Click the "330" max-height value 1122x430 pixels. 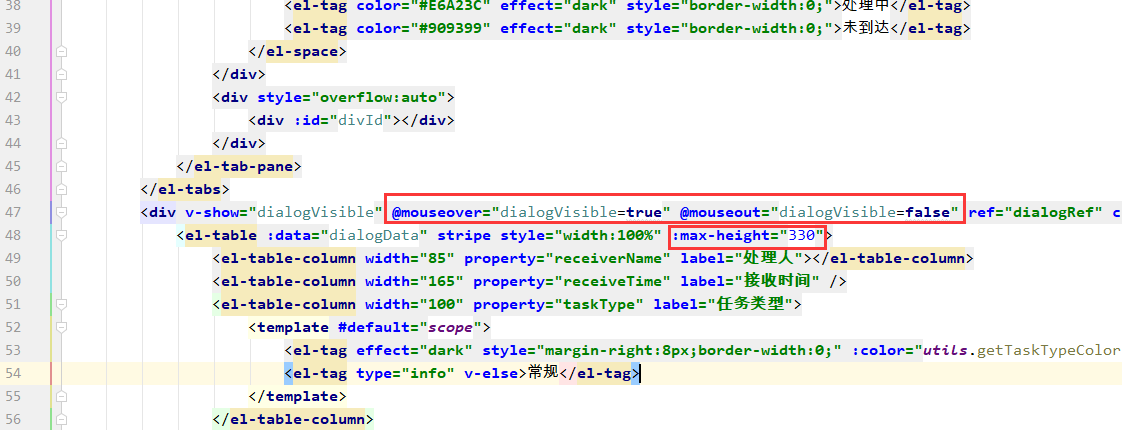coord(801,235)
